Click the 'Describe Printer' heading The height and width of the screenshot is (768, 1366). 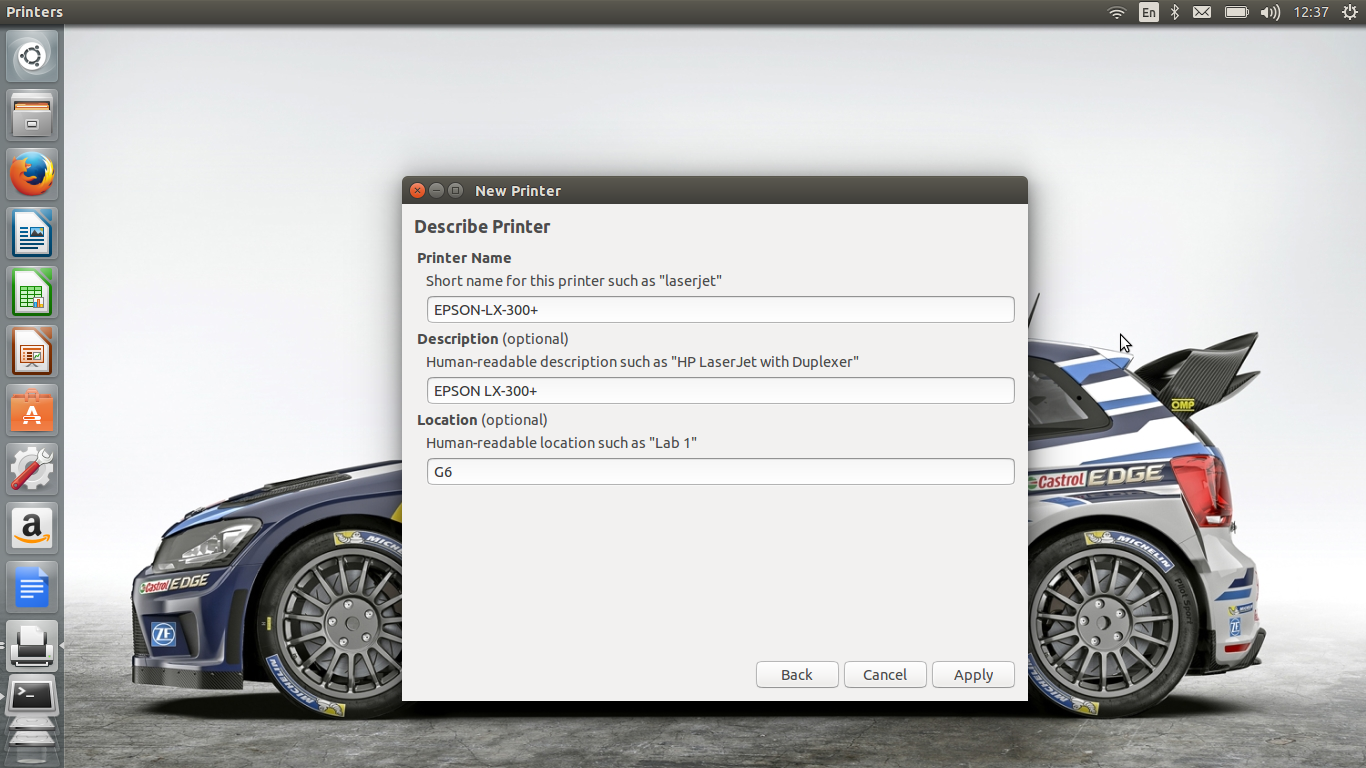(x=482, y=227)
